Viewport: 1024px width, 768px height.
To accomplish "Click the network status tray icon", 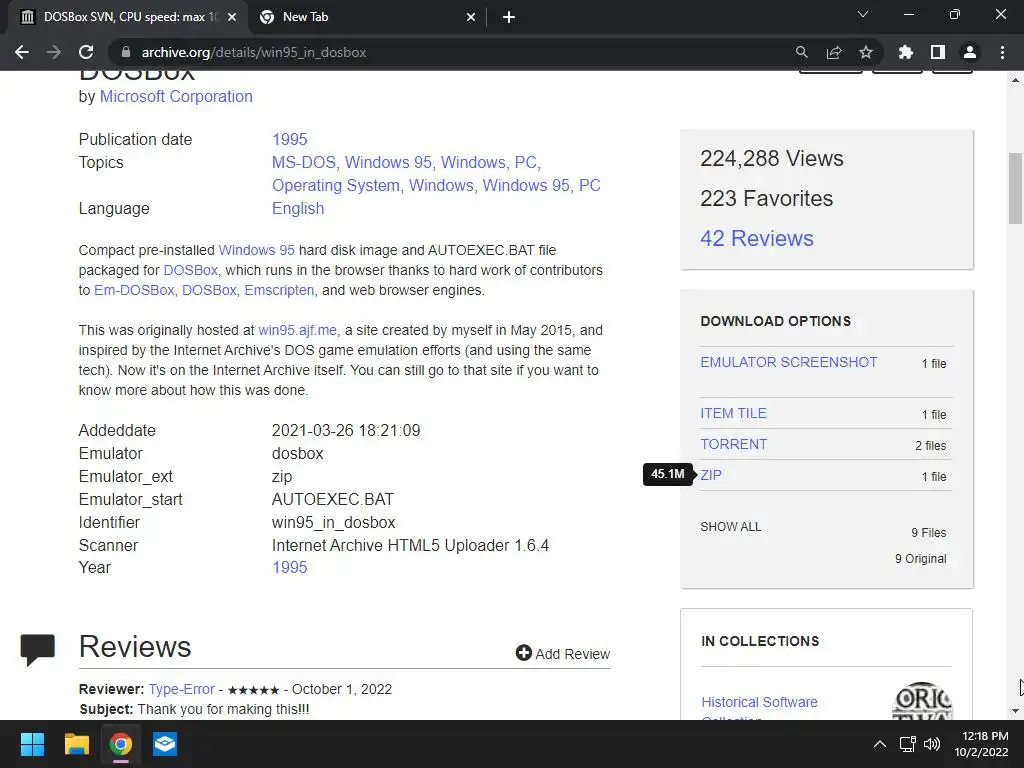I will pos(907,744).
